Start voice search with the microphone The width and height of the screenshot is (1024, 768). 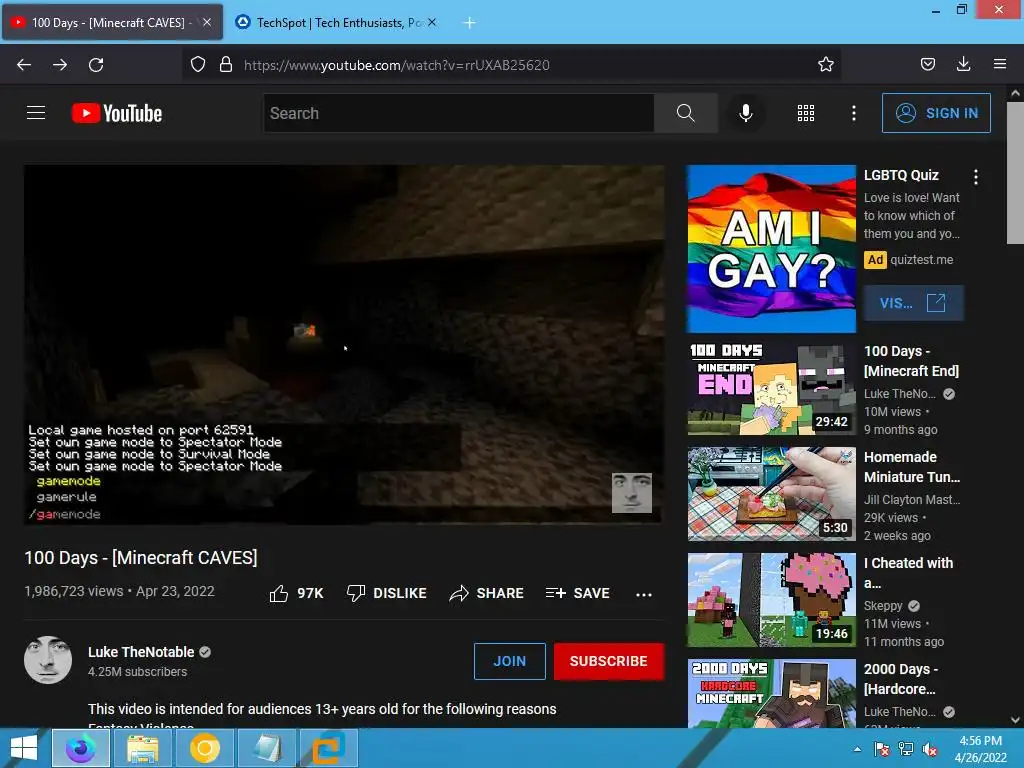point(745,113)
